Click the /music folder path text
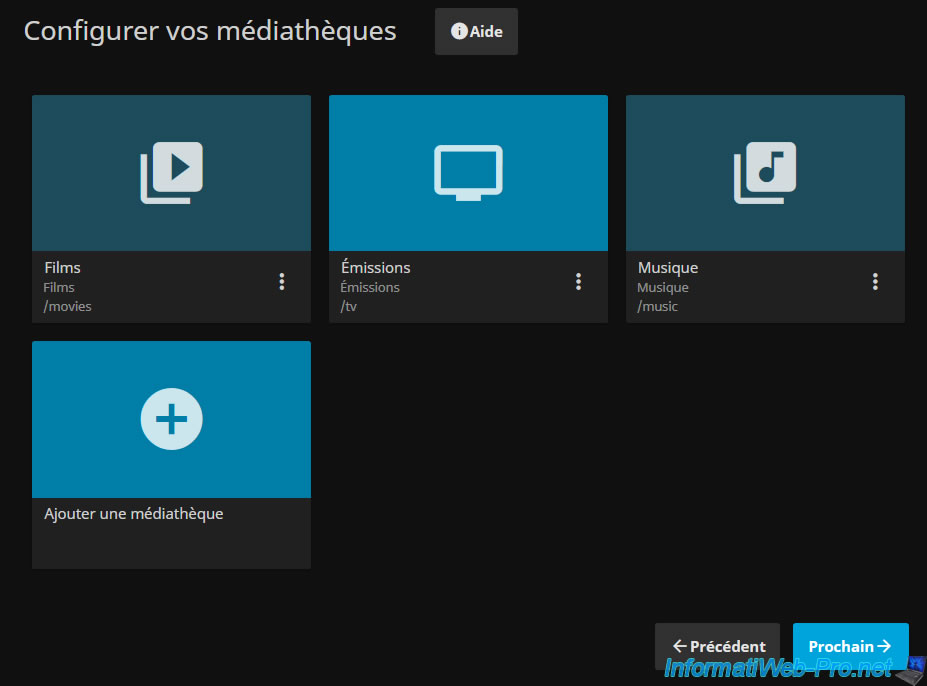The image size is (927, 686). pos(658,306)
